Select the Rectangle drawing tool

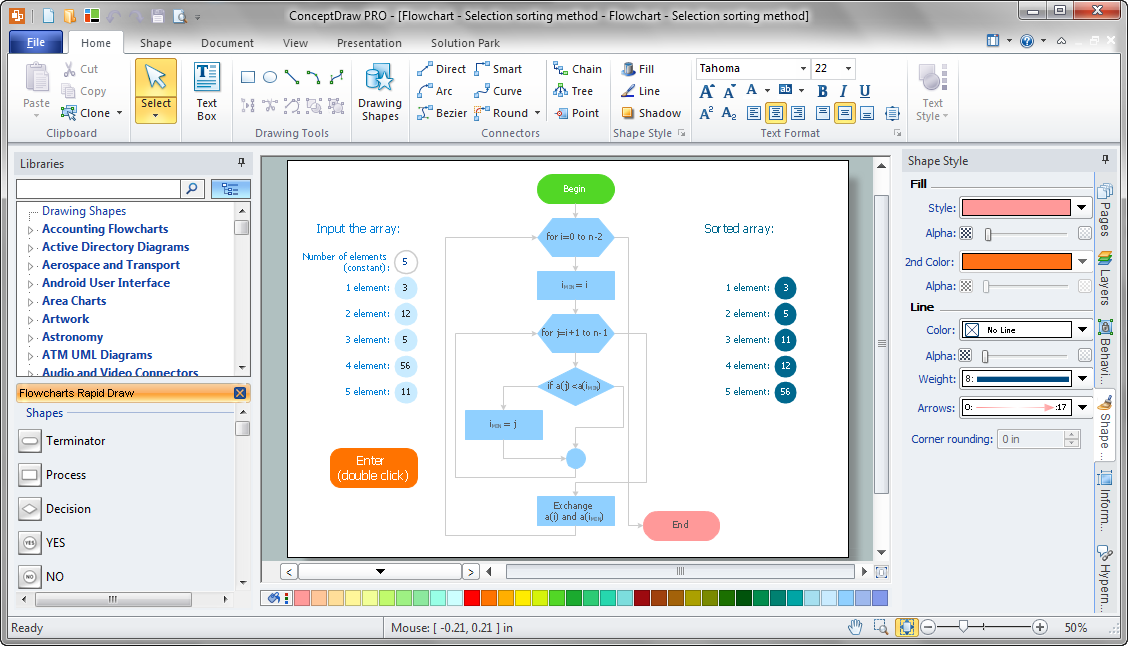tap(248, 78)
